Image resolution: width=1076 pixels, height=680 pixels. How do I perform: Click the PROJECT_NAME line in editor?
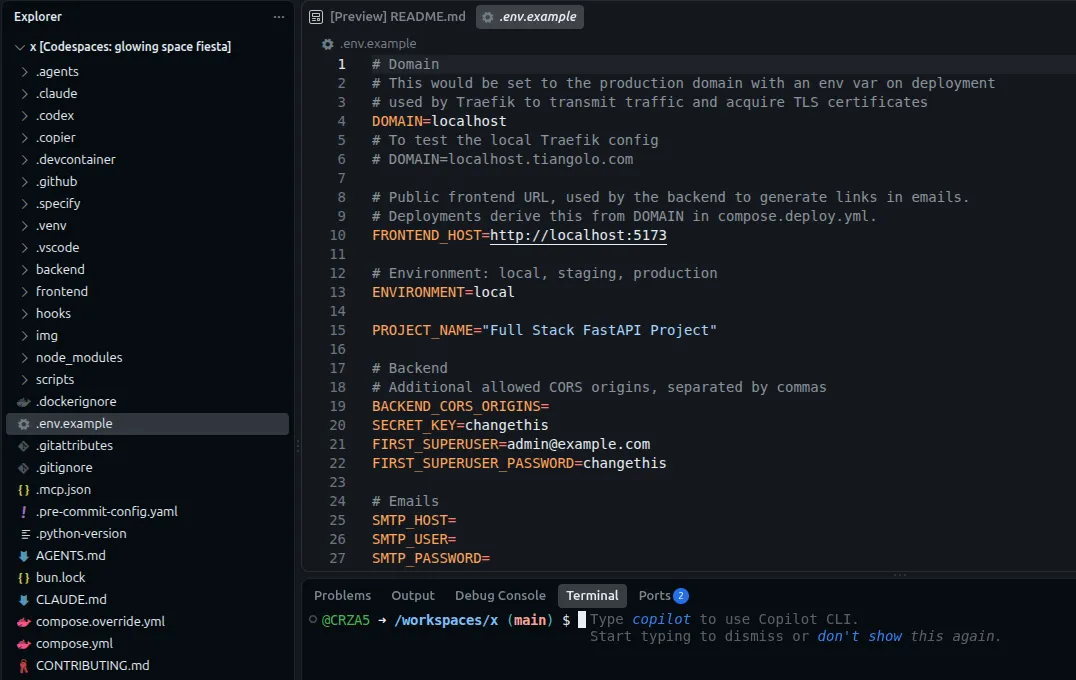coord(544,330)
